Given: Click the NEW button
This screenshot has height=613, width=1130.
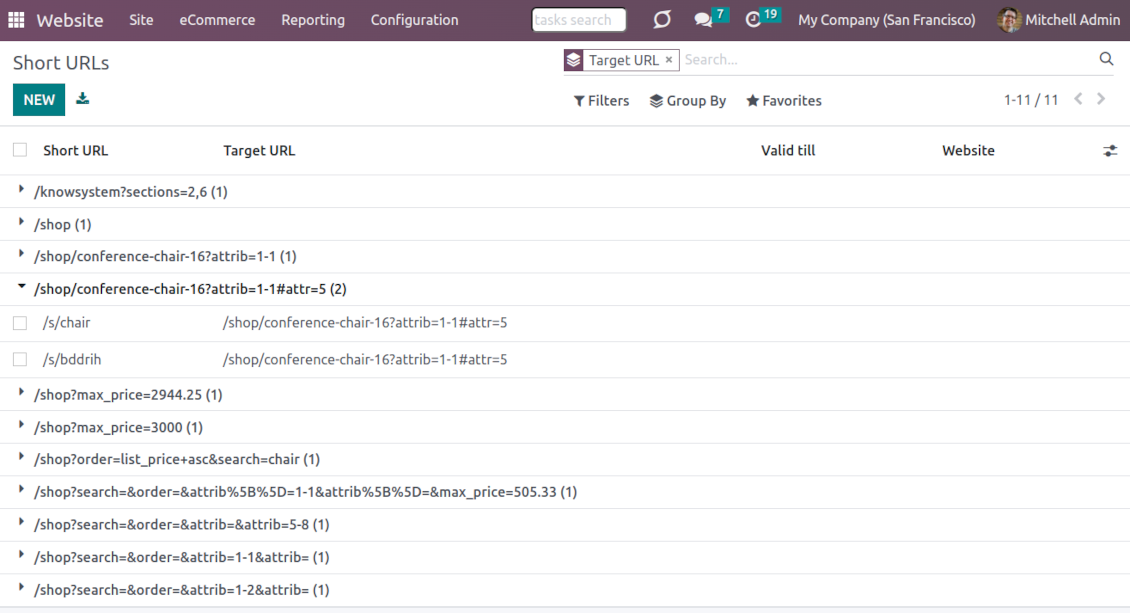Looking at the screenshot, I should pyautogui.click(x=39, y=99).
